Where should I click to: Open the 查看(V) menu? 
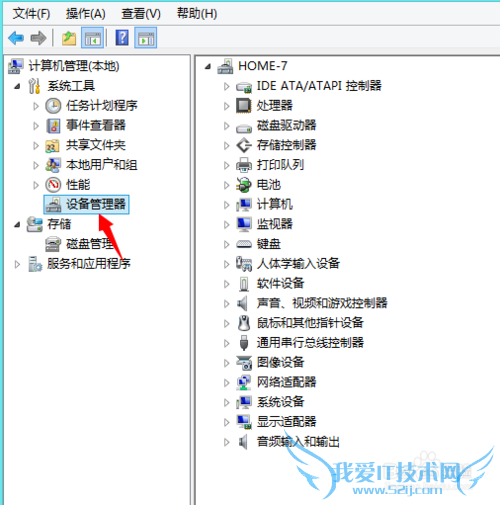click(141, 14)
